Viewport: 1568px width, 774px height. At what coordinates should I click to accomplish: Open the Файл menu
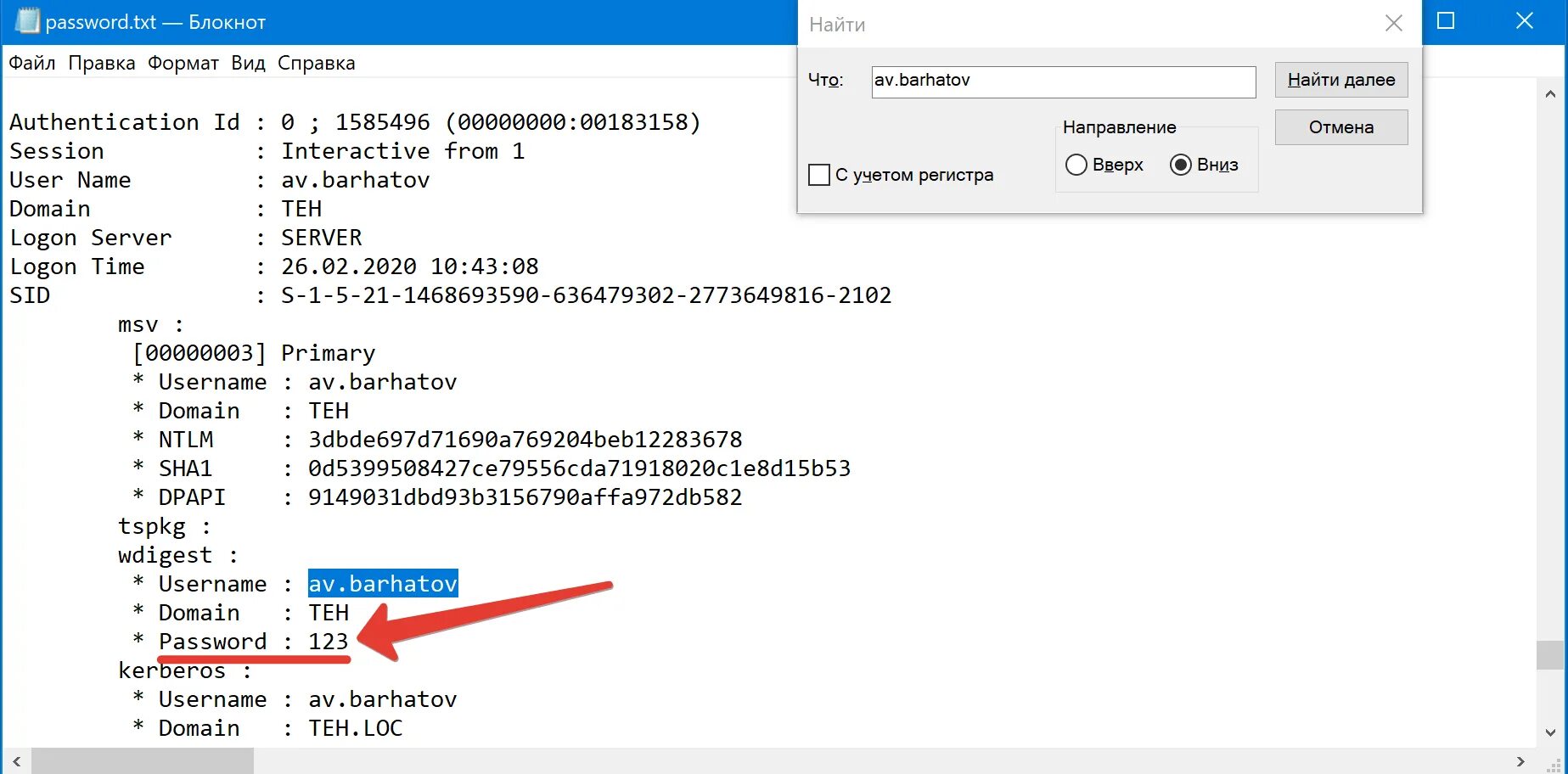coord(32,64)
